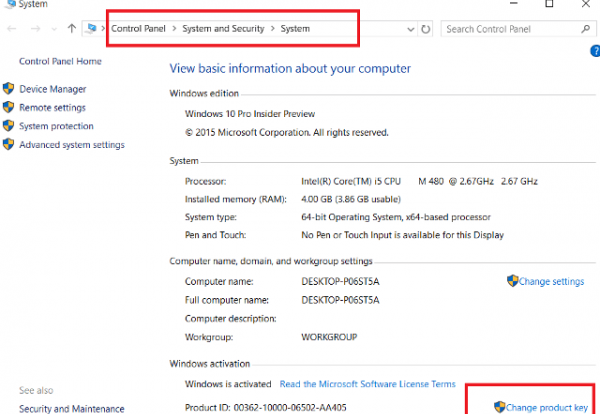Select computer name DESKTOP-P06ST5A value

(340, 282)
